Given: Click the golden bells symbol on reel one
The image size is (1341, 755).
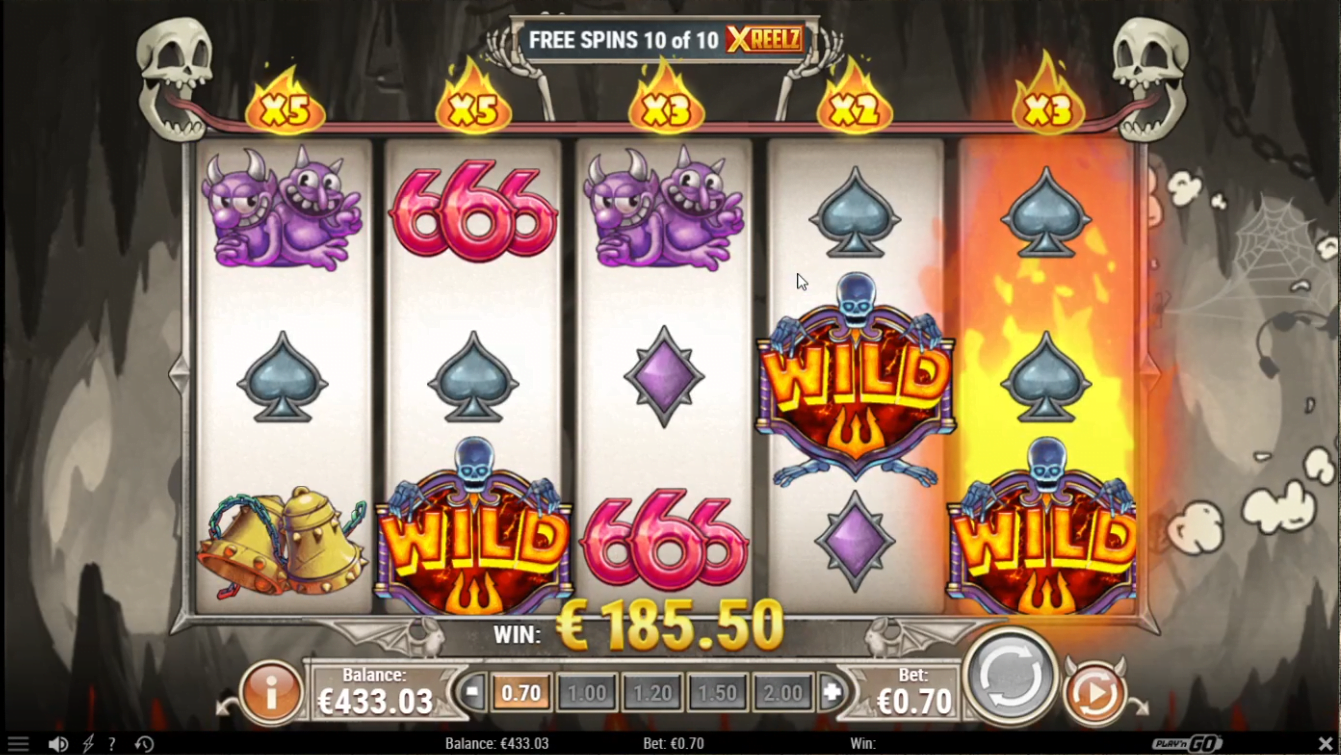Looking at the screenshot, I should [283, 541].
